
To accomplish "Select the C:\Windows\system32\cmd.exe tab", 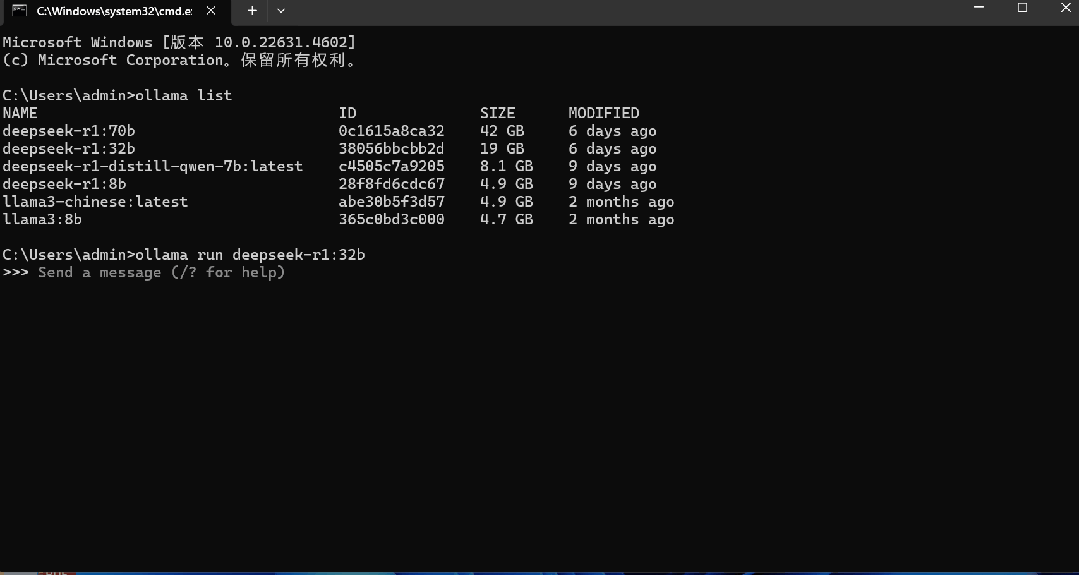I will pos(116,11).
